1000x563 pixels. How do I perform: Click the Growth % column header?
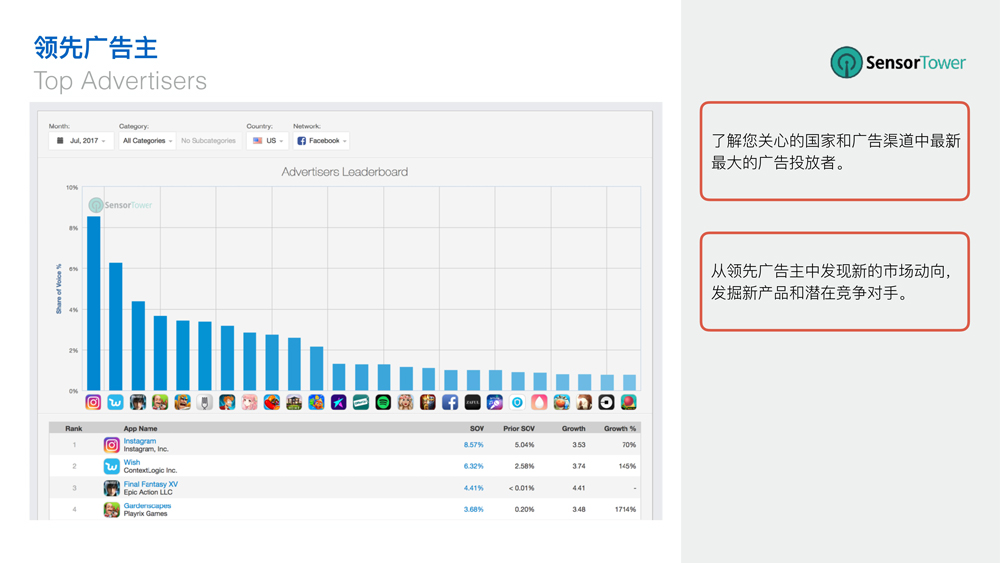pos(620,428)
